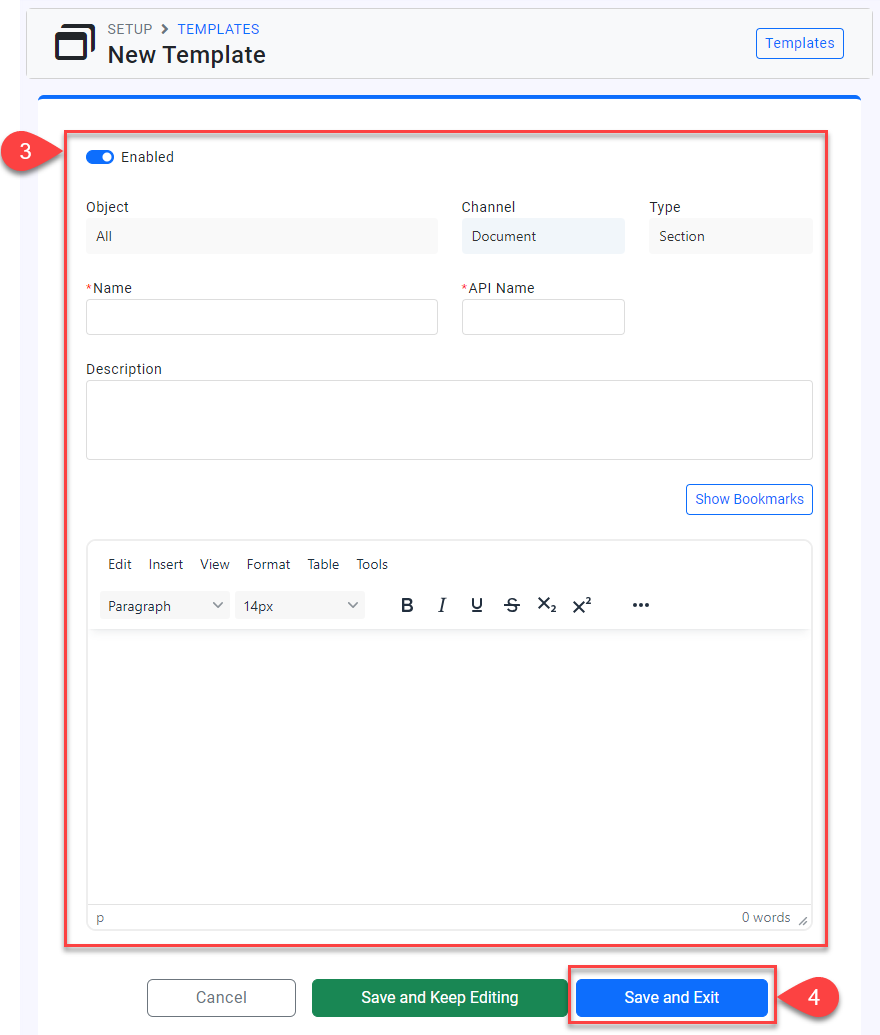The image size is (880, 1035).
Task: Click Save and Keep Editing
Action: click(x=440, y=997)
